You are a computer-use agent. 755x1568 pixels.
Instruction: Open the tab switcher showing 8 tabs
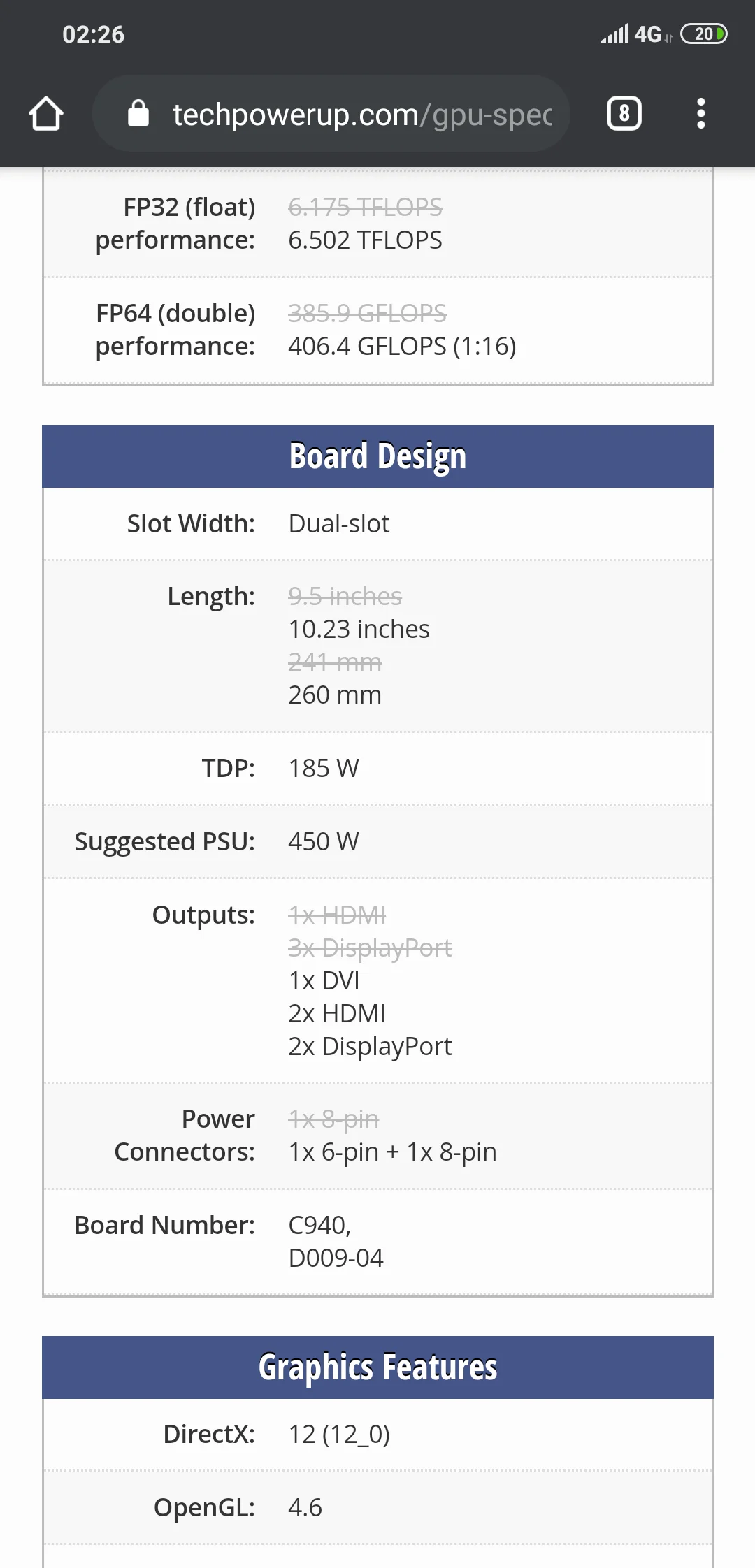tap(624, 114)
